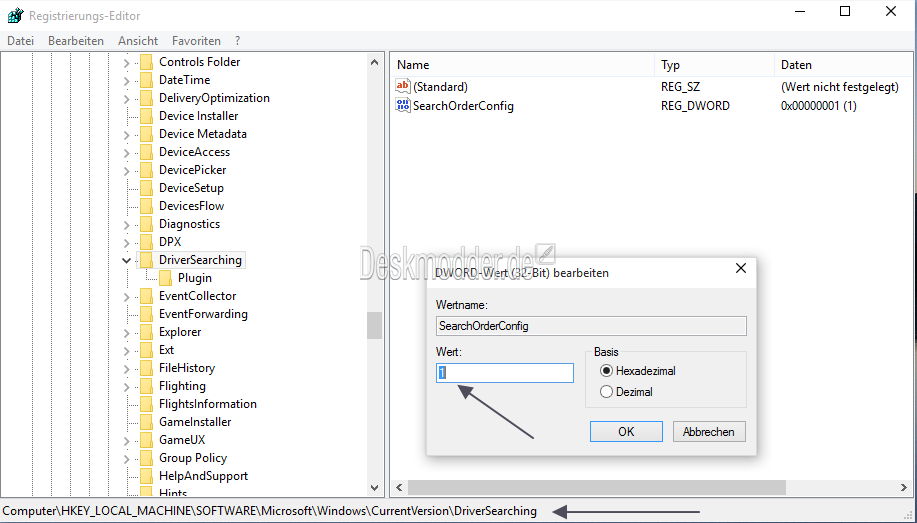Screen dimensions: 917x523
Task: Open the Favoriten menu
Action: (196, 41)
